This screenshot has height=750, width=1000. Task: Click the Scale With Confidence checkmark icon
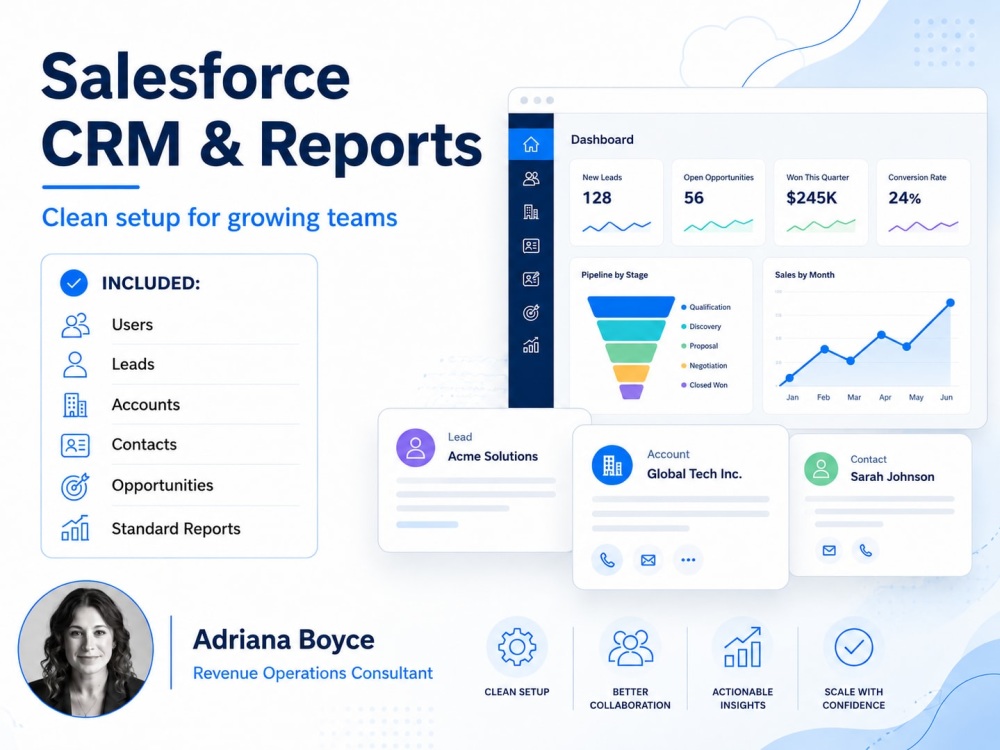[854, 647]
